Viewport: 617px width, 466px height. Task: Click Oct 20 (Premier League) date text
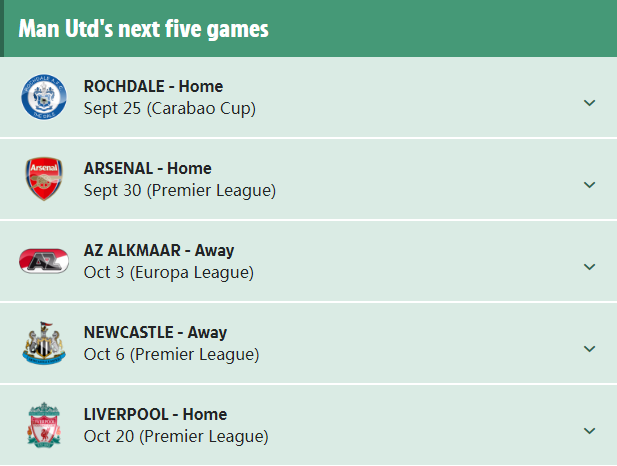coord(176,436)
